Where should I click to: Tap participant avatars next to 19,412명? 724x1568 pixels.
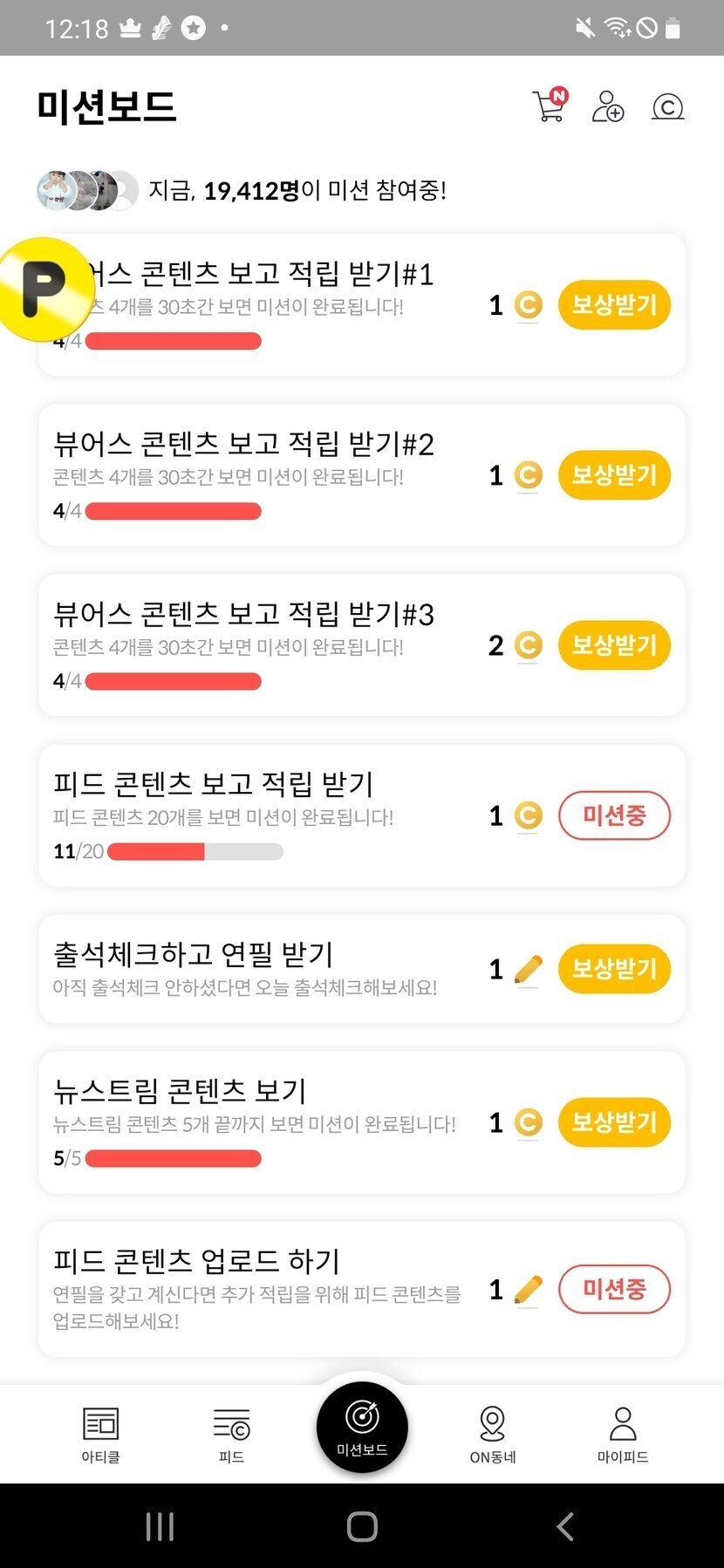[x=87, y=190]
